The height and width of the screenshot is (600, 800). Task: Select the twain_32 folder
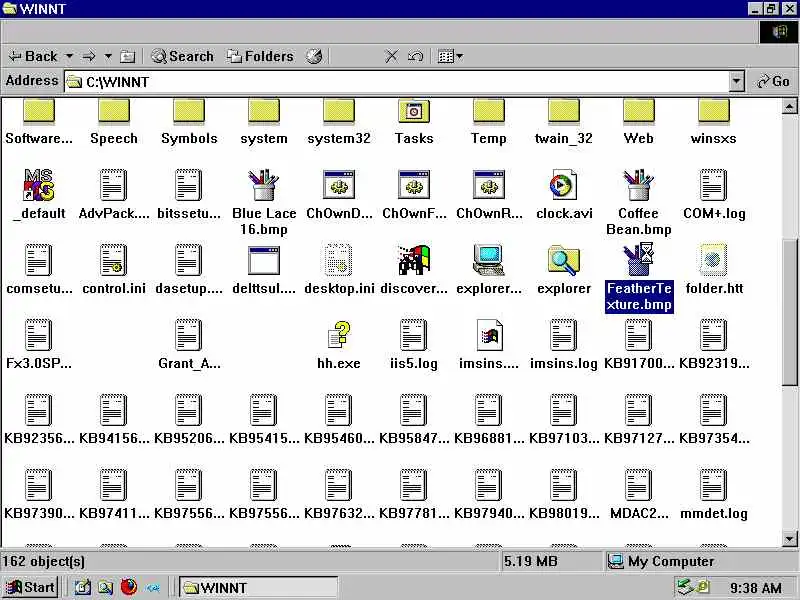(564, 122)
